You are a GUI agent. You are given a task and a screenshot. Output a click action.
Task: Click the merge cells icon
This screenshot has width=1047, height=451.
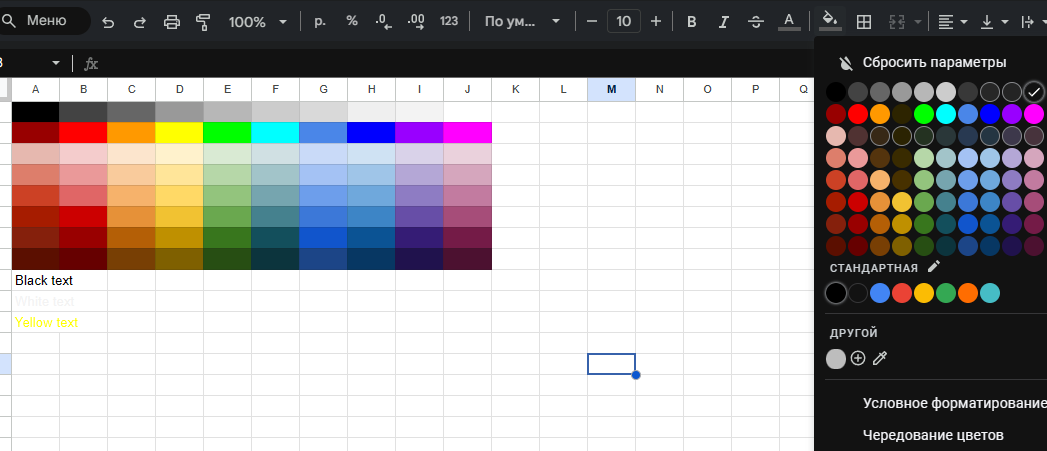(x=897, y=22)
